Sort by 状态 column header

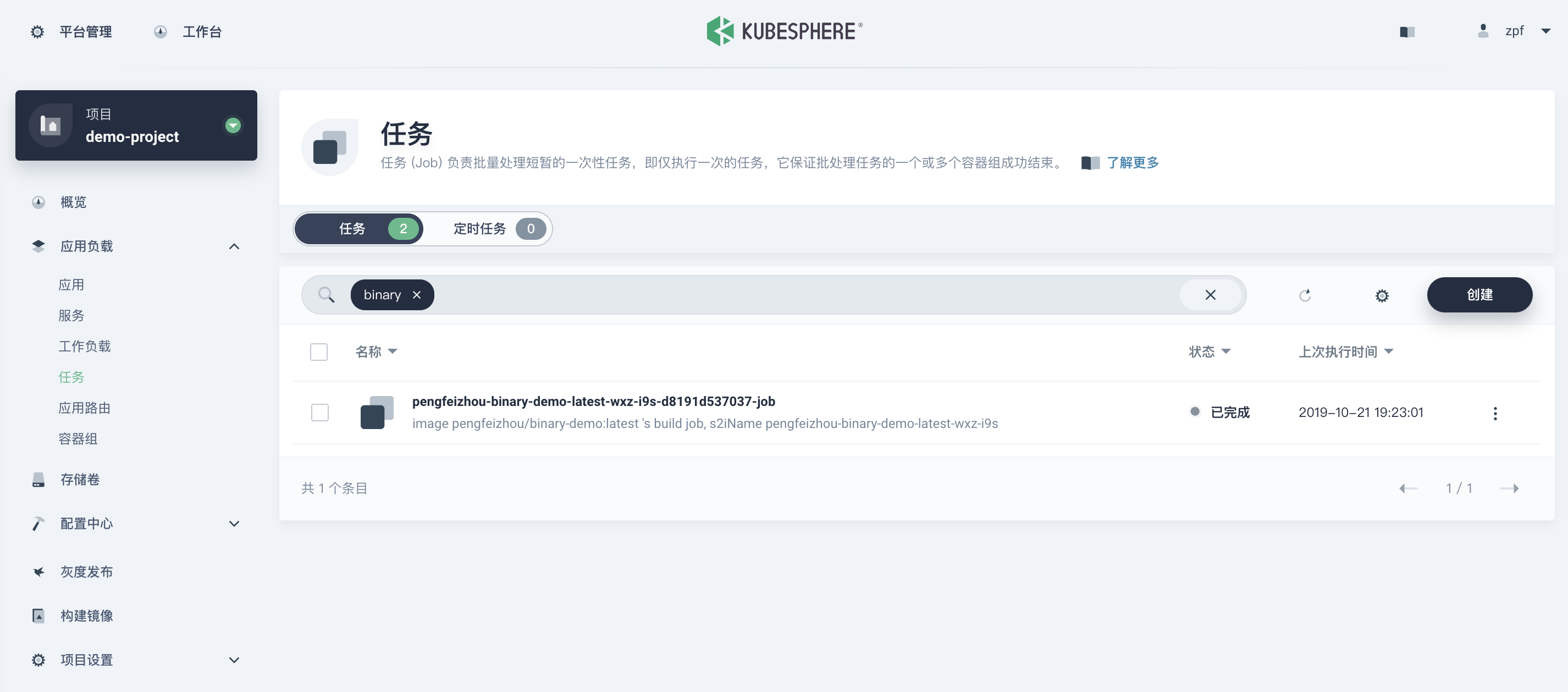[x=1209, y=352]
